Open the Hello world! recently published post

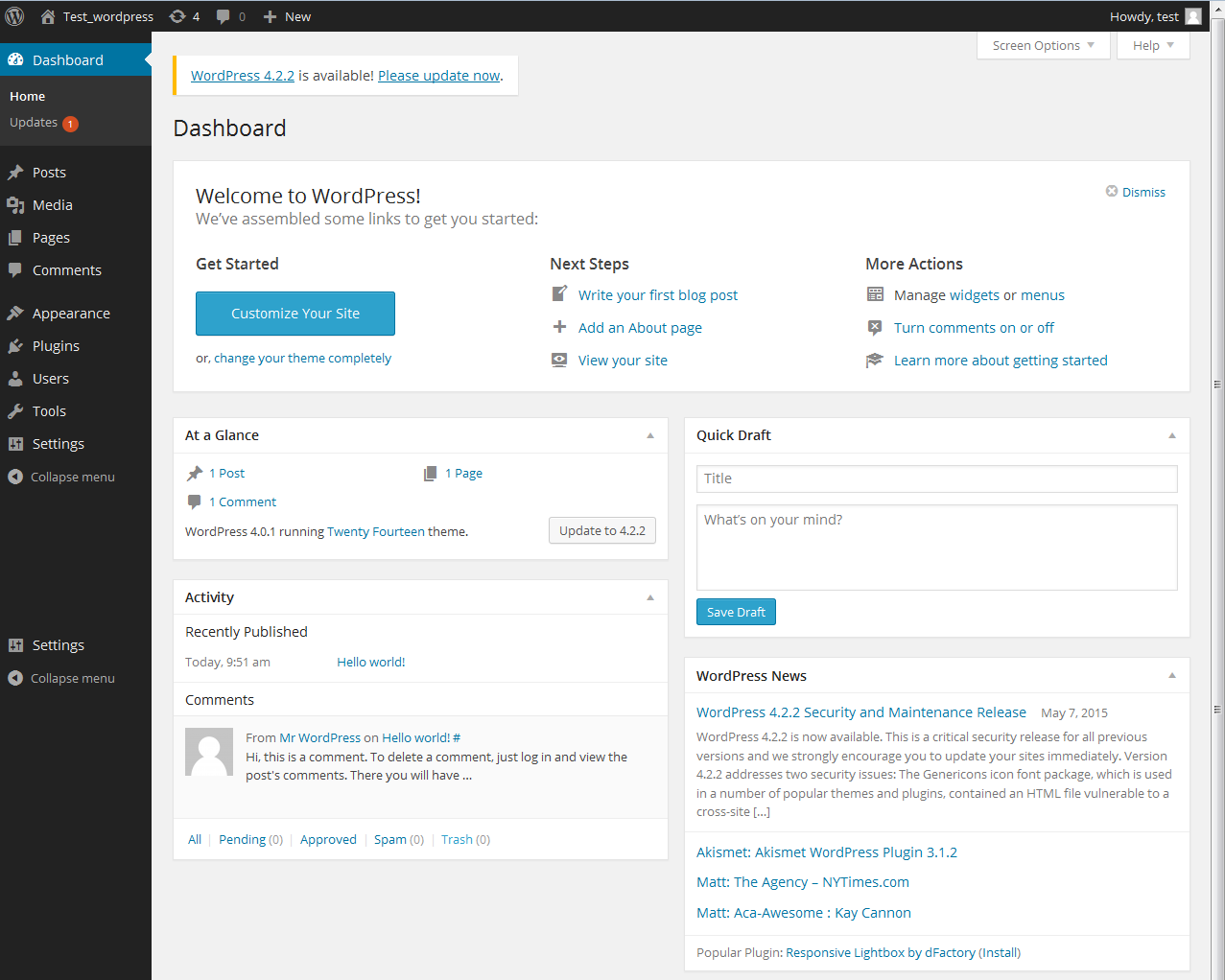(x=371, y=662)
